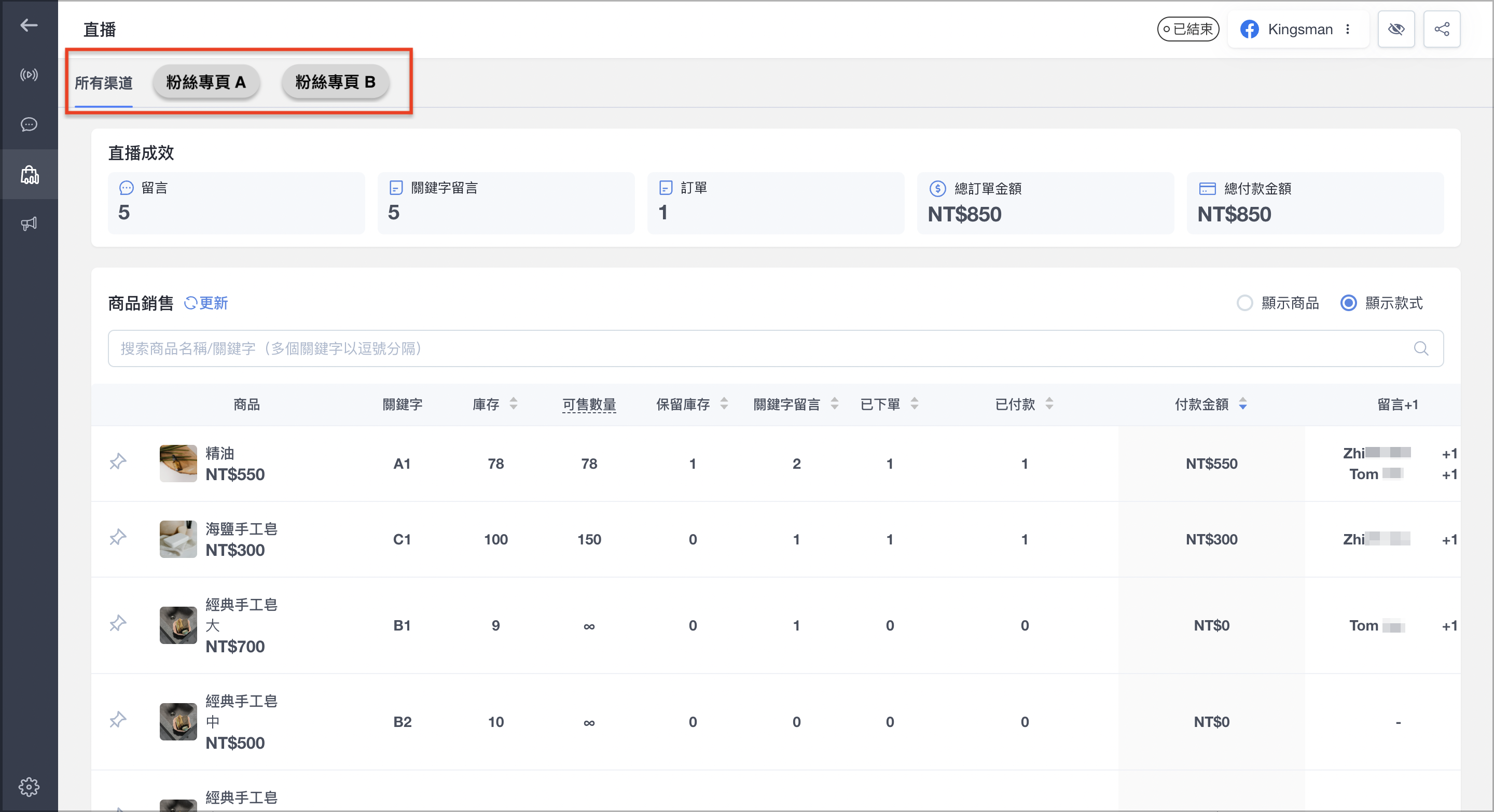
Task: Click the 可售數量 column header
Action: [589, 404]
